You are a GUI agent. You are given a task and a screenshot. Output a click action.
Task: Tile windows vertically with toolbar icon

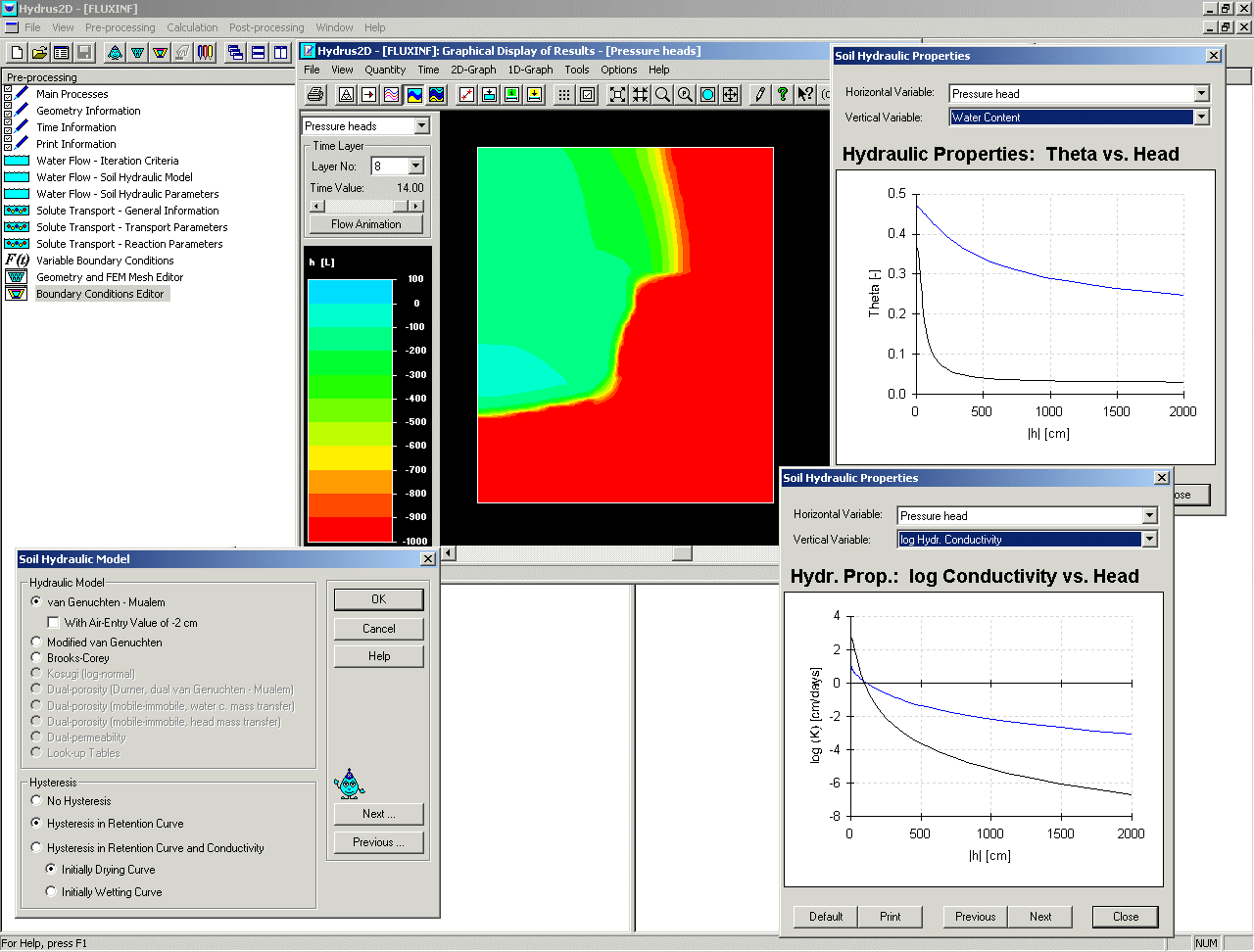coord(281,52)
